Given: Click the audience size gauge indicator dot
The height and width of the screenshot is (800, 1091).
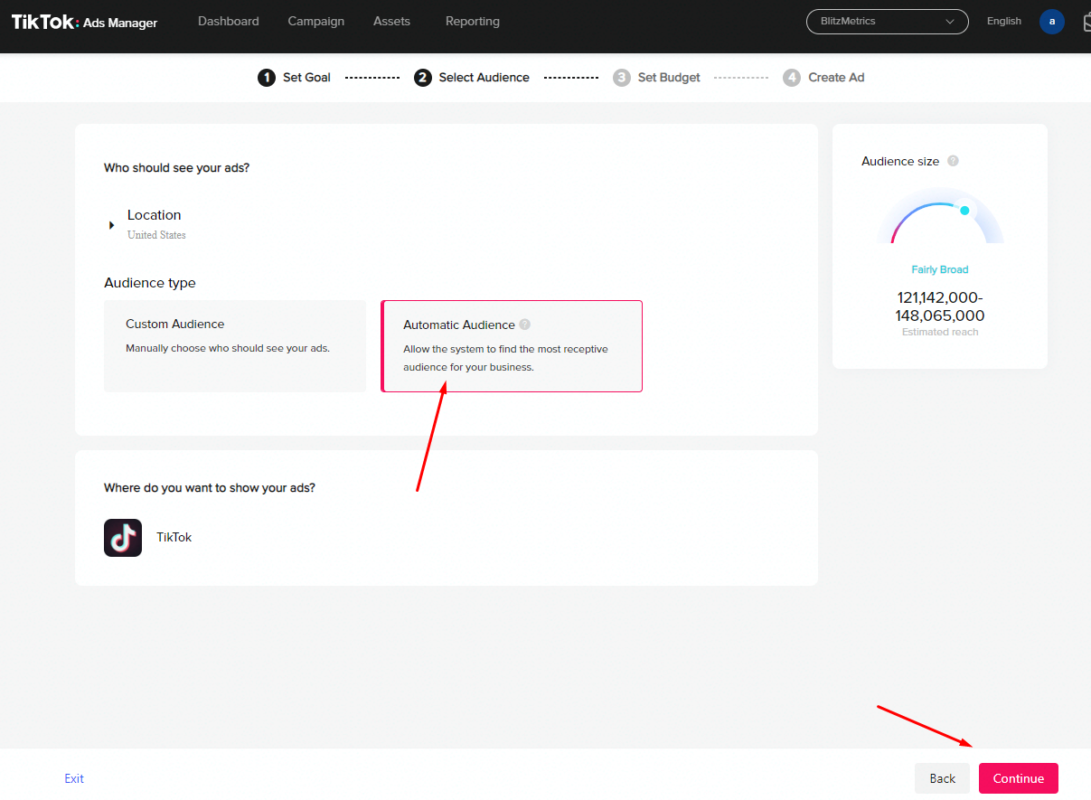Looking at the screenshot, I should click(x=964, y=210).
